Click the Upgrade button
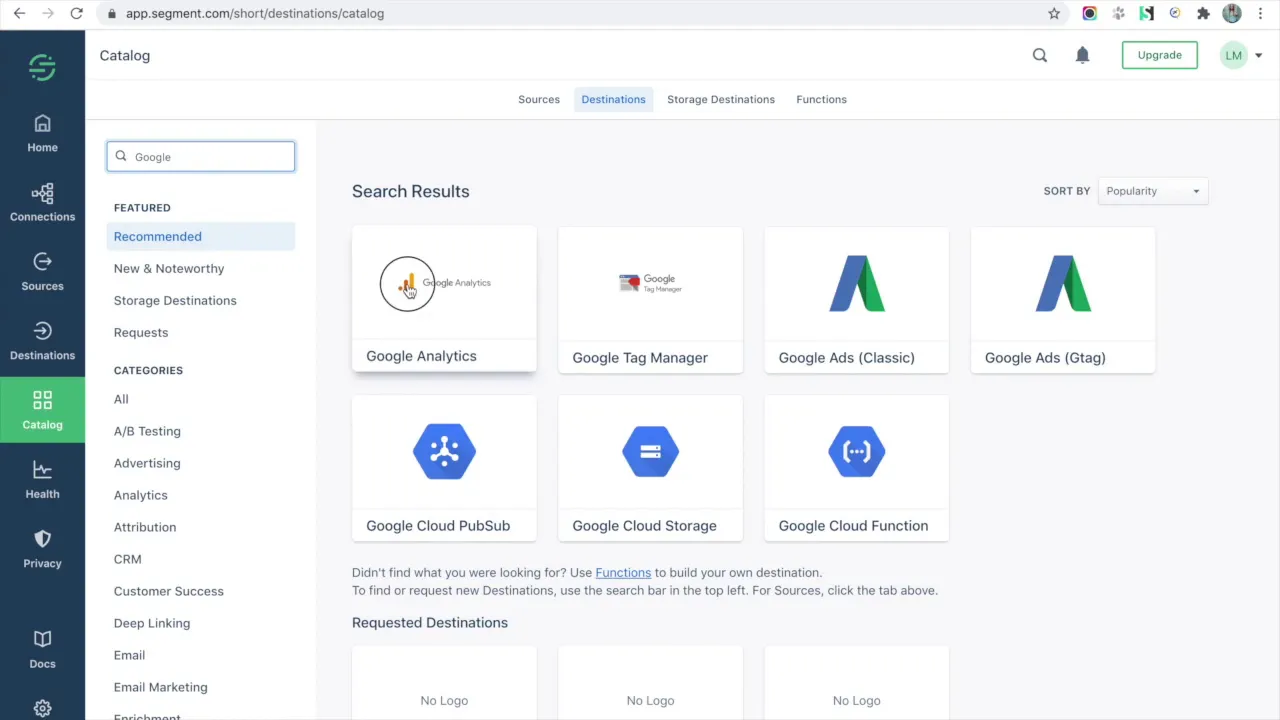 pyautogui.click(x=1159, y=55)
